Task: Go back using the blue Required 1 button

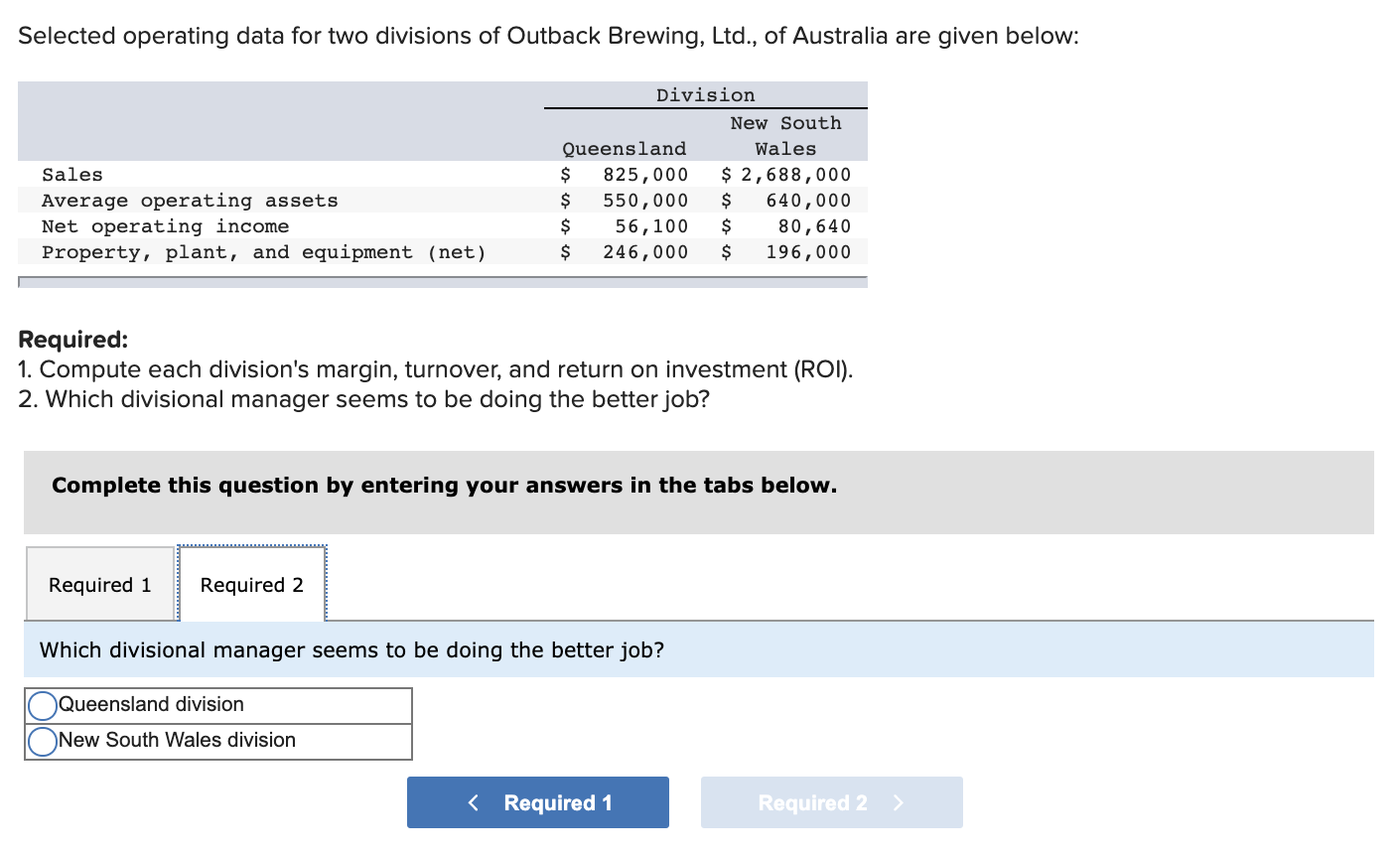Action: tap(538, 802)
